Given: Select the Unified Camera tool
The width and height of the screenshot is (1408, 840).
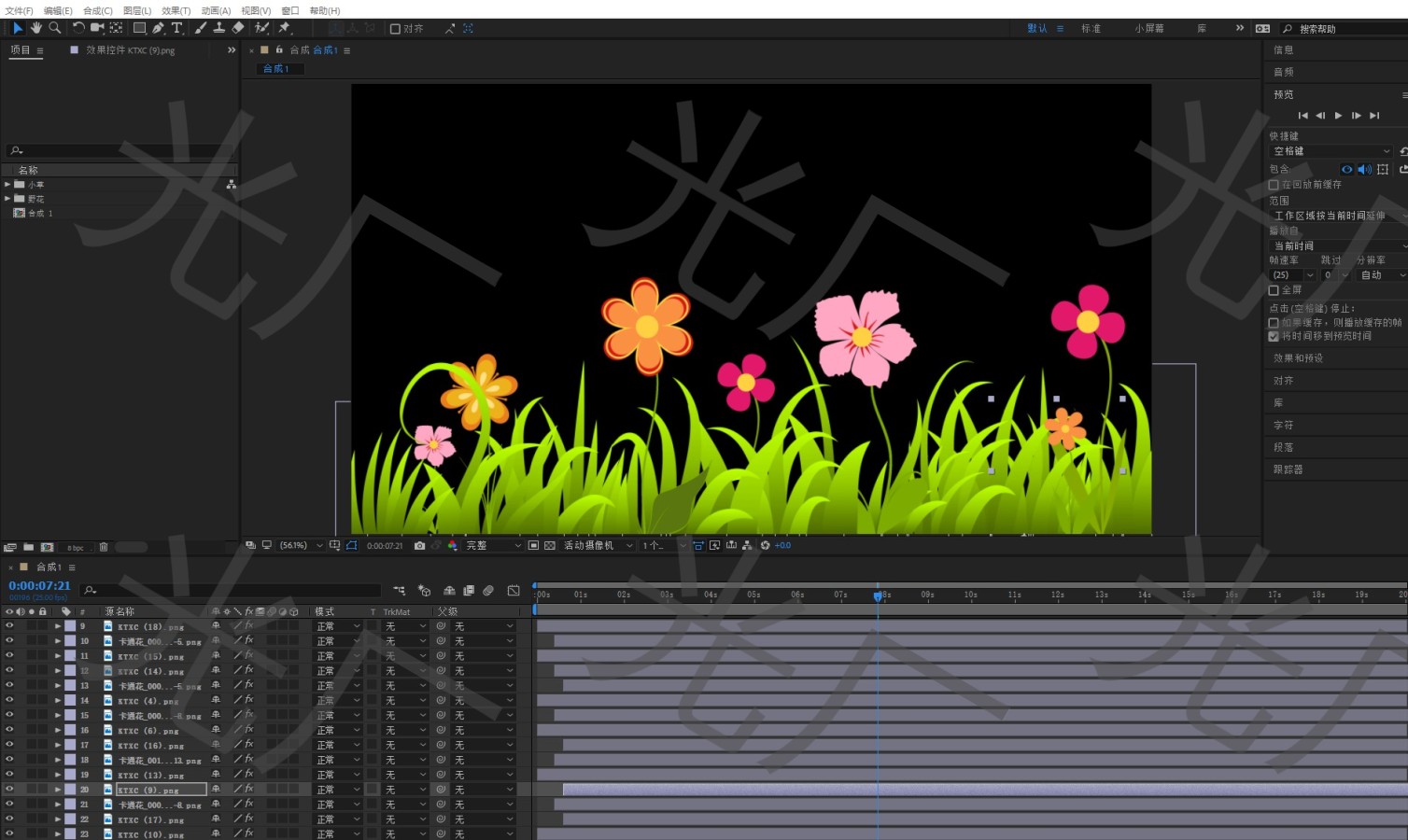Looking at the screenshot, I should tap(97, 28).
